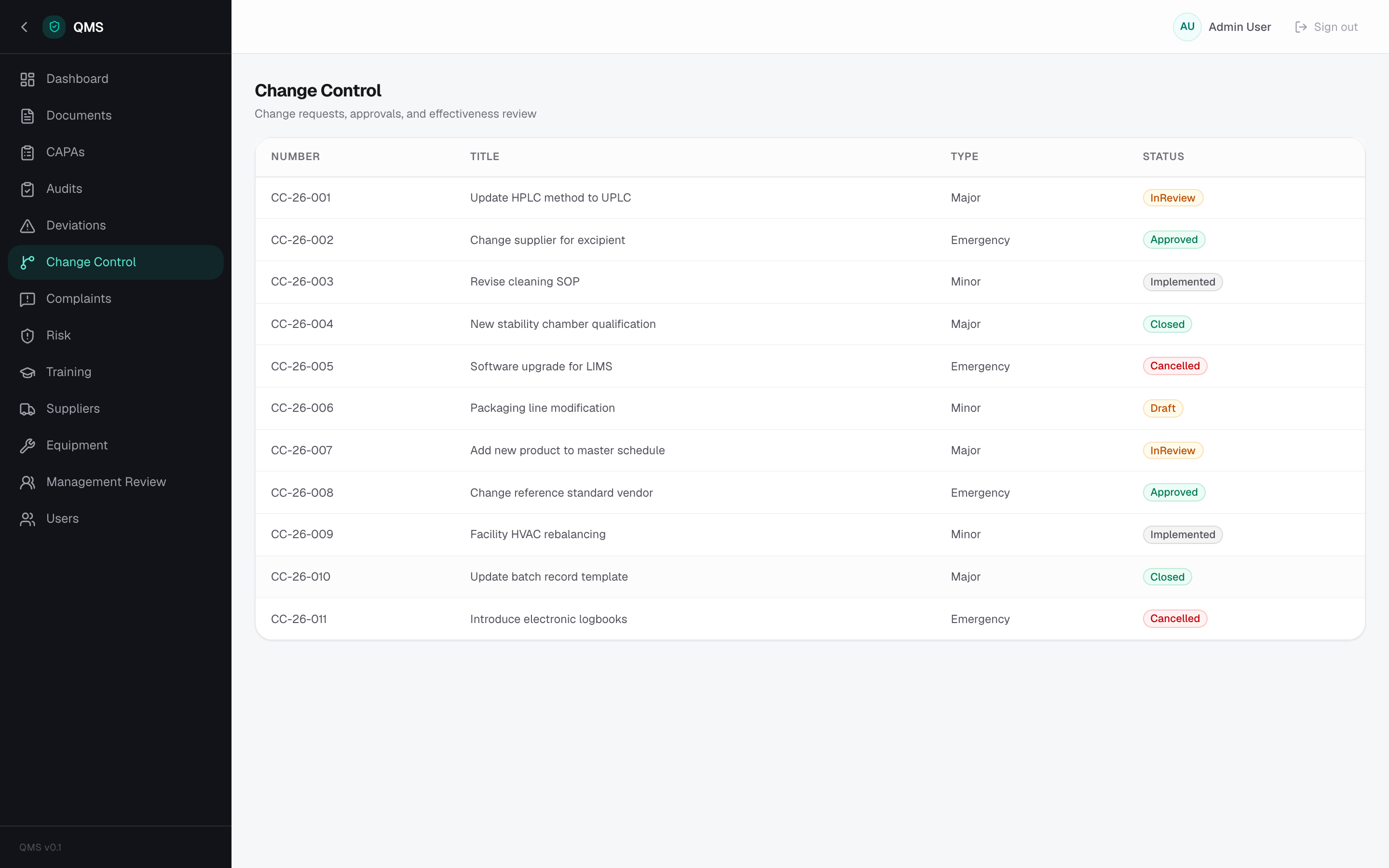Select Facility HVAC rebalancing title
This screenshot has width=1389, height=868.
click(x=537, y=534)
